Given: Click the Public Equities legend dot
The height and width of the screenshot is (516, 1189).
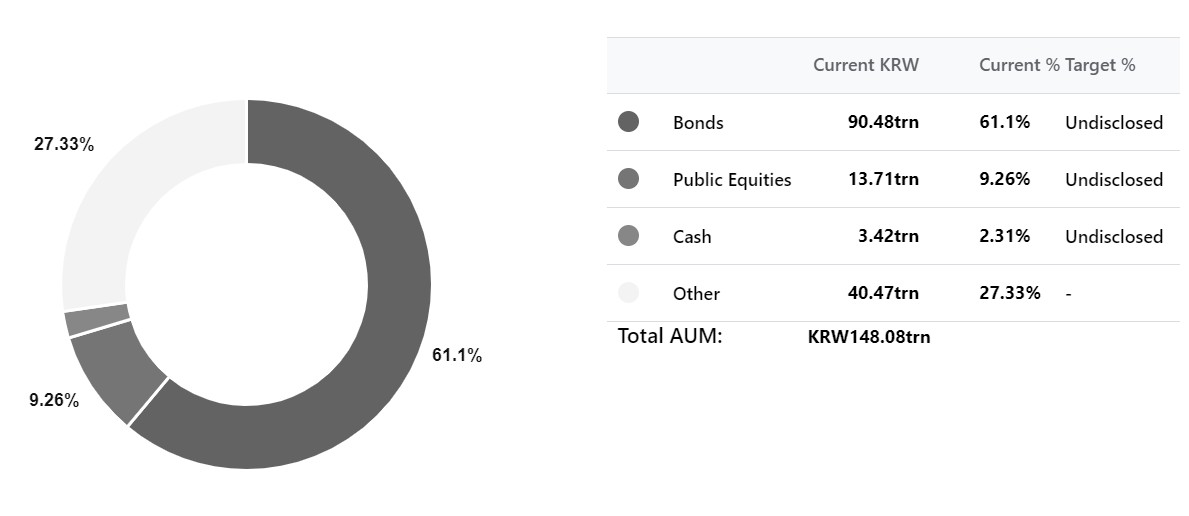Looking at the screenshot, I should pos(629,178).
